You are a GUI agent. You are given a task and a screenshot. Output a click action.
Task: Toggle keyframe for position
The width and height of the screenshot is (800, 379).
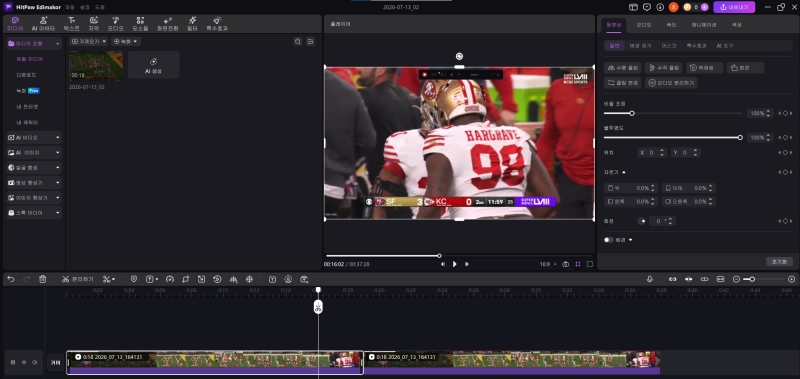[x=785, y=153]
